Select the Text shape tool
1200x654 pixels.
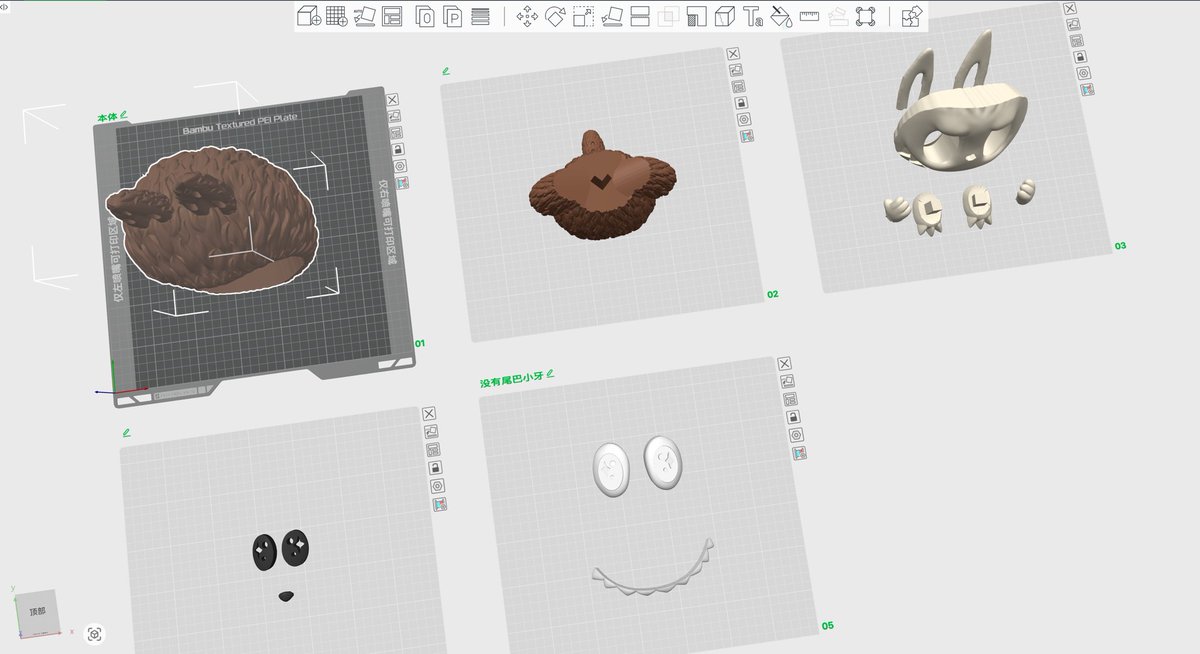[x=753, y=16]
